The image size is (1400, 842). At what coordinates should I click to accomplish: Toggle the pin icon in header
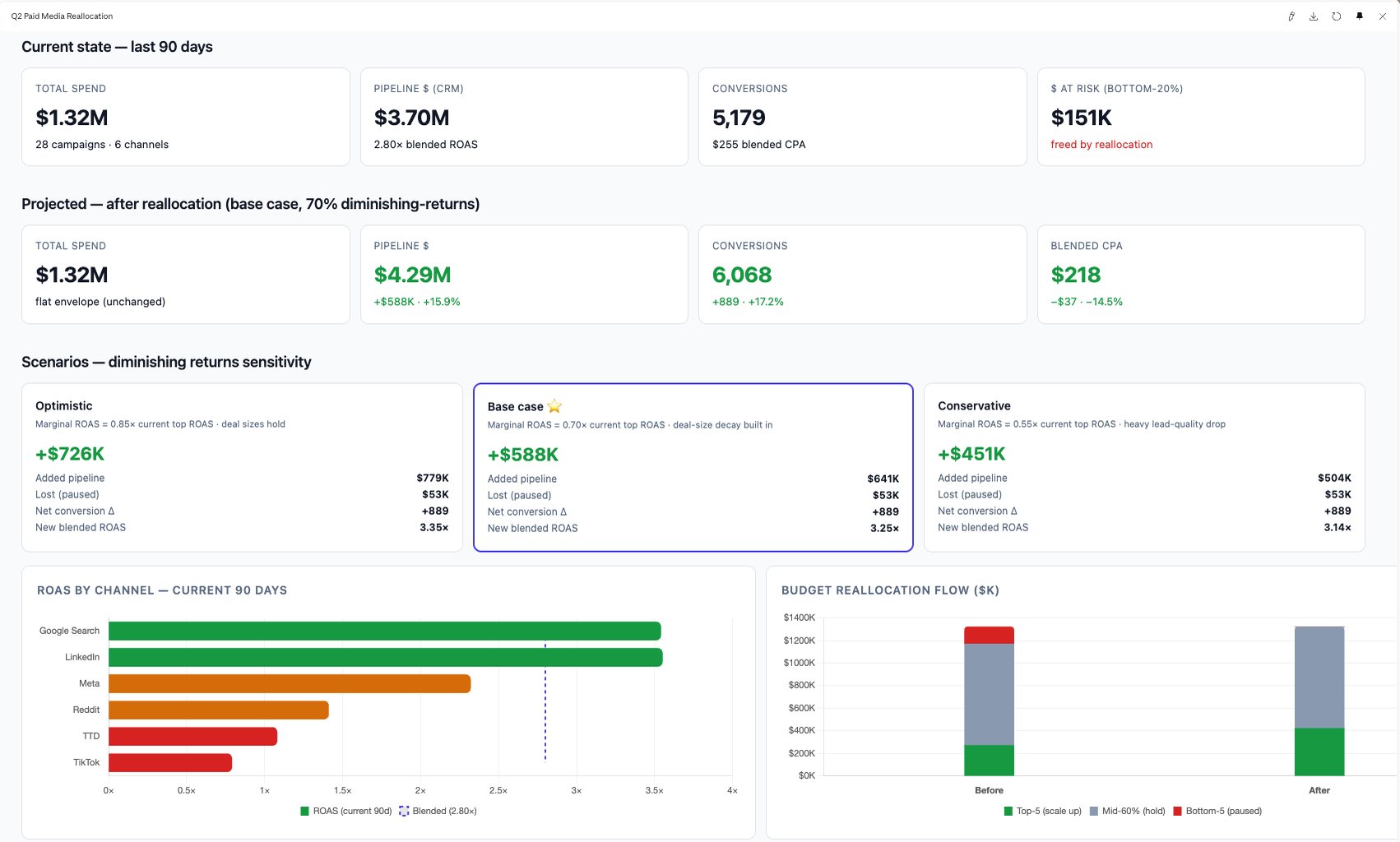click(1360, 16)
